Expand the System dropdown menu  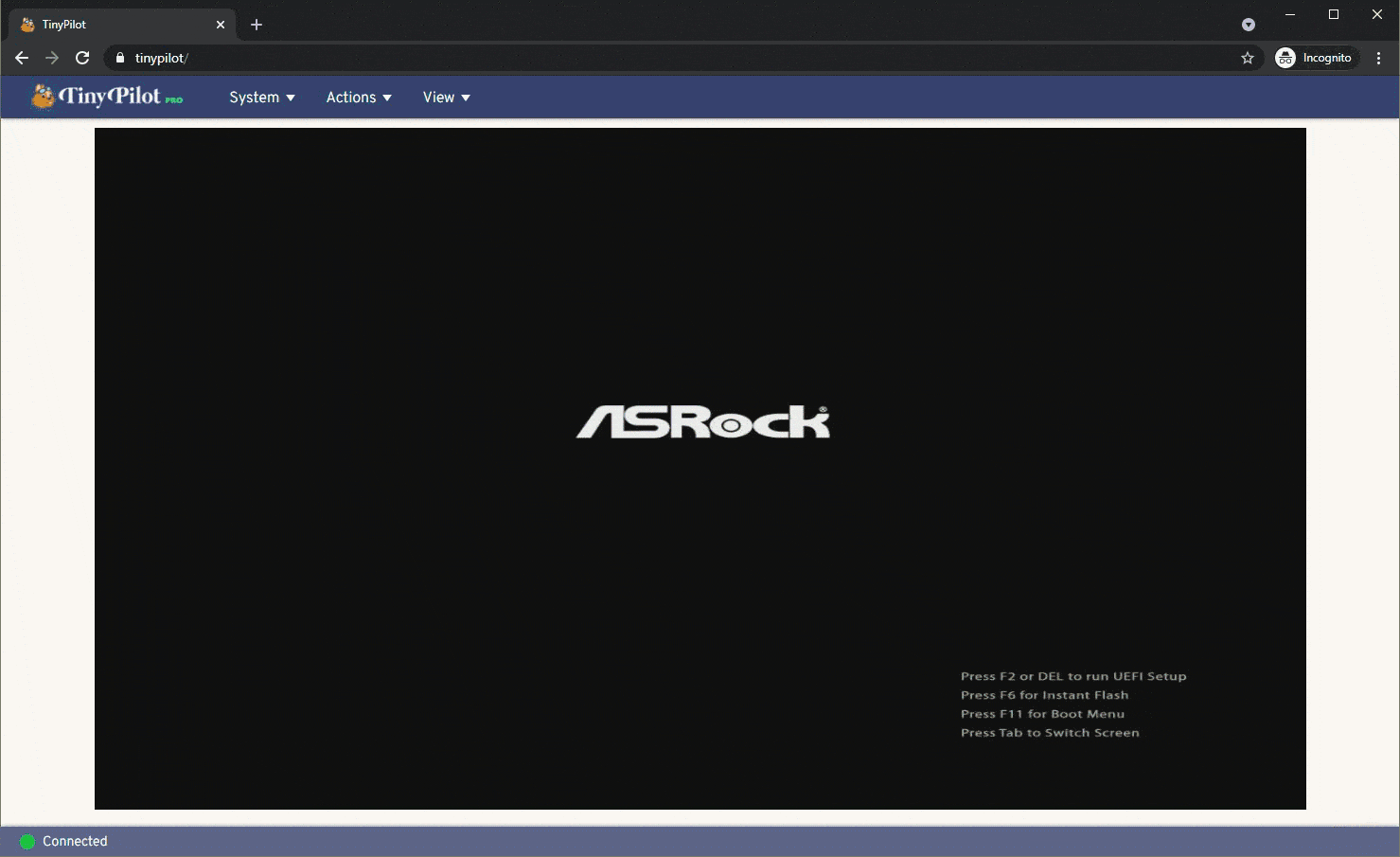(x=262, y=98)
